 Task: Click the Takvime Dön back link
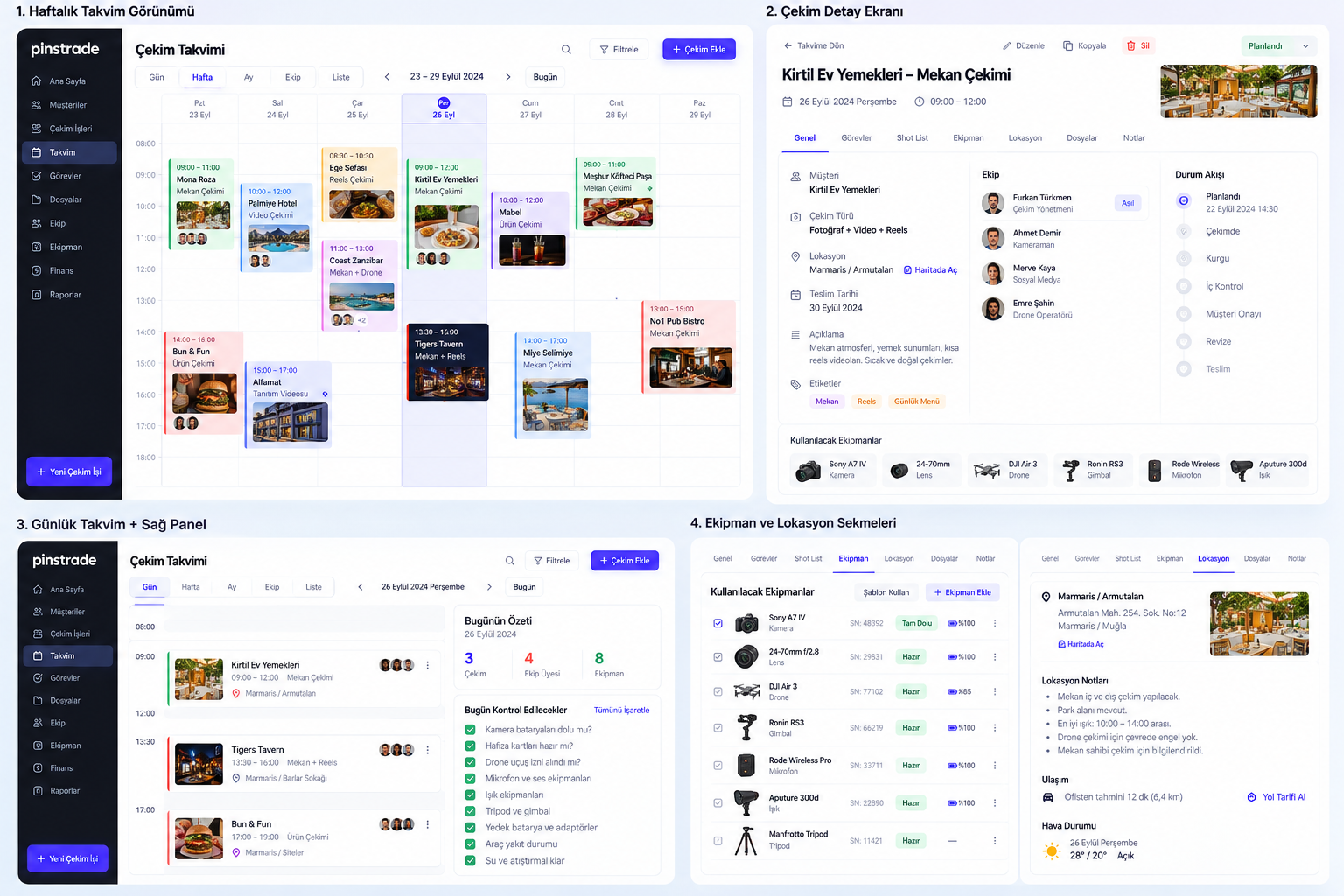pyautogui.click(x=814, y=45)
